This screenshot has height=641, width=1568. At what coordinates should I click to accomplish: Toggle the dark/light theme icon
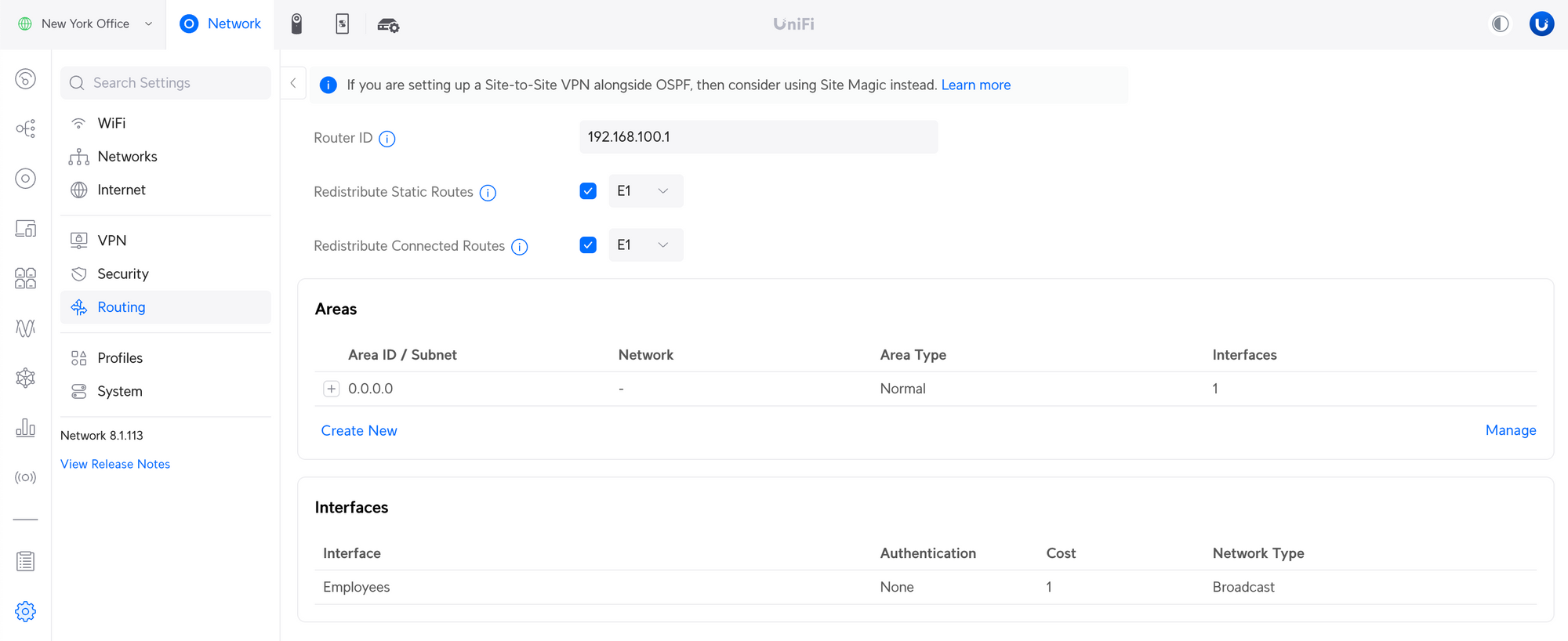pos(1500,24)
